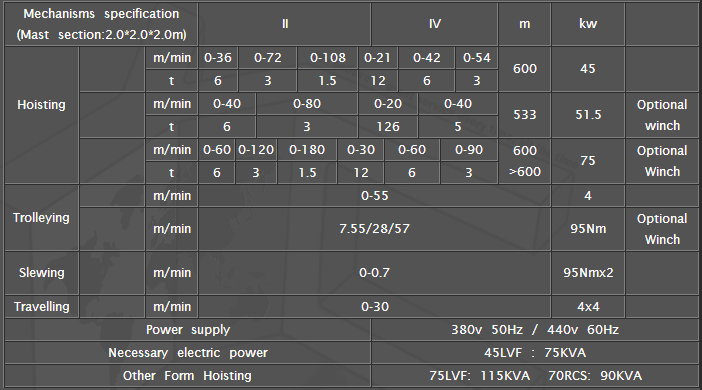
Task: Select the 0-55 trolleying speed
Action: point(375,196)
